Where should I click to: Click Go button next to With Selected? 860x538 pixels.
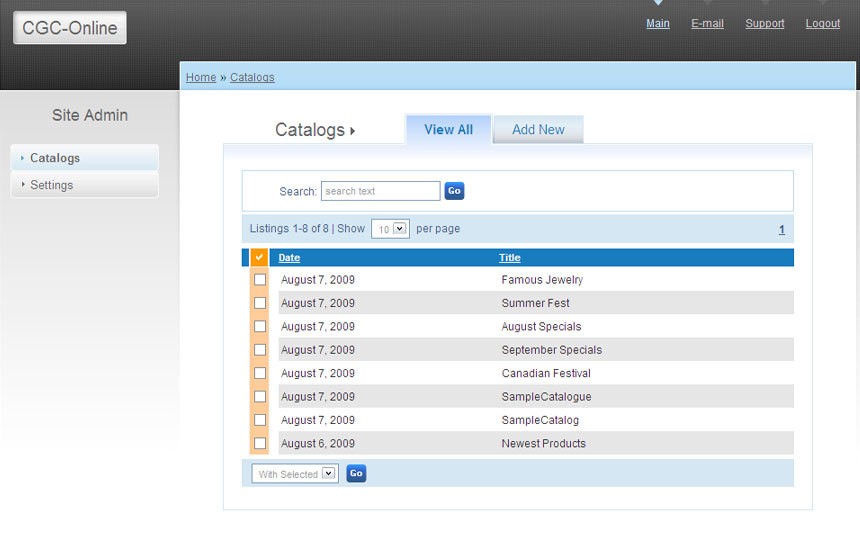point(356,473)
